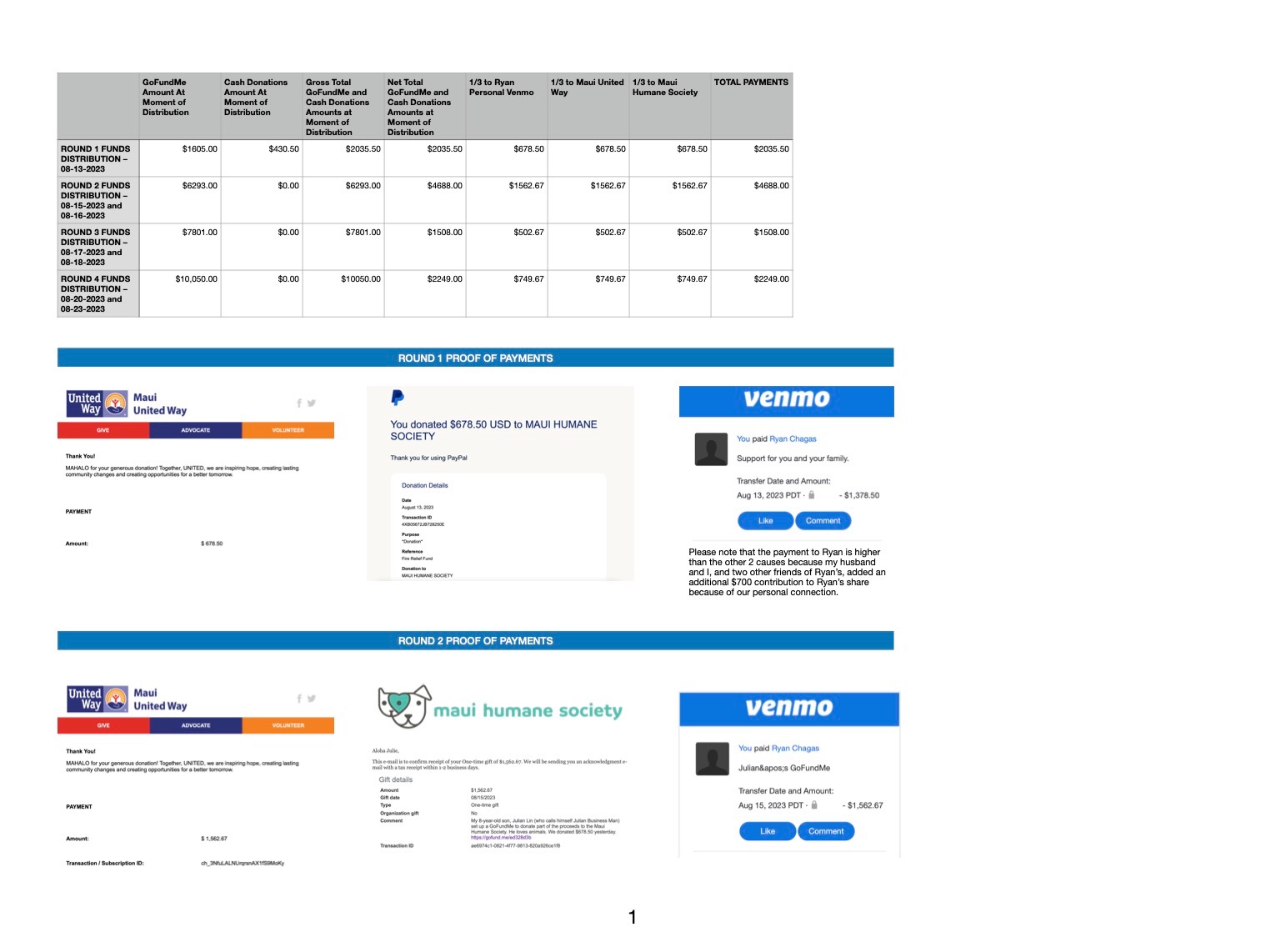The width and height of the screenshot is (1266, 952).
Task: Click the '- $1,562.67' Venmo transfer amount
Action: [x=863, y=805]
